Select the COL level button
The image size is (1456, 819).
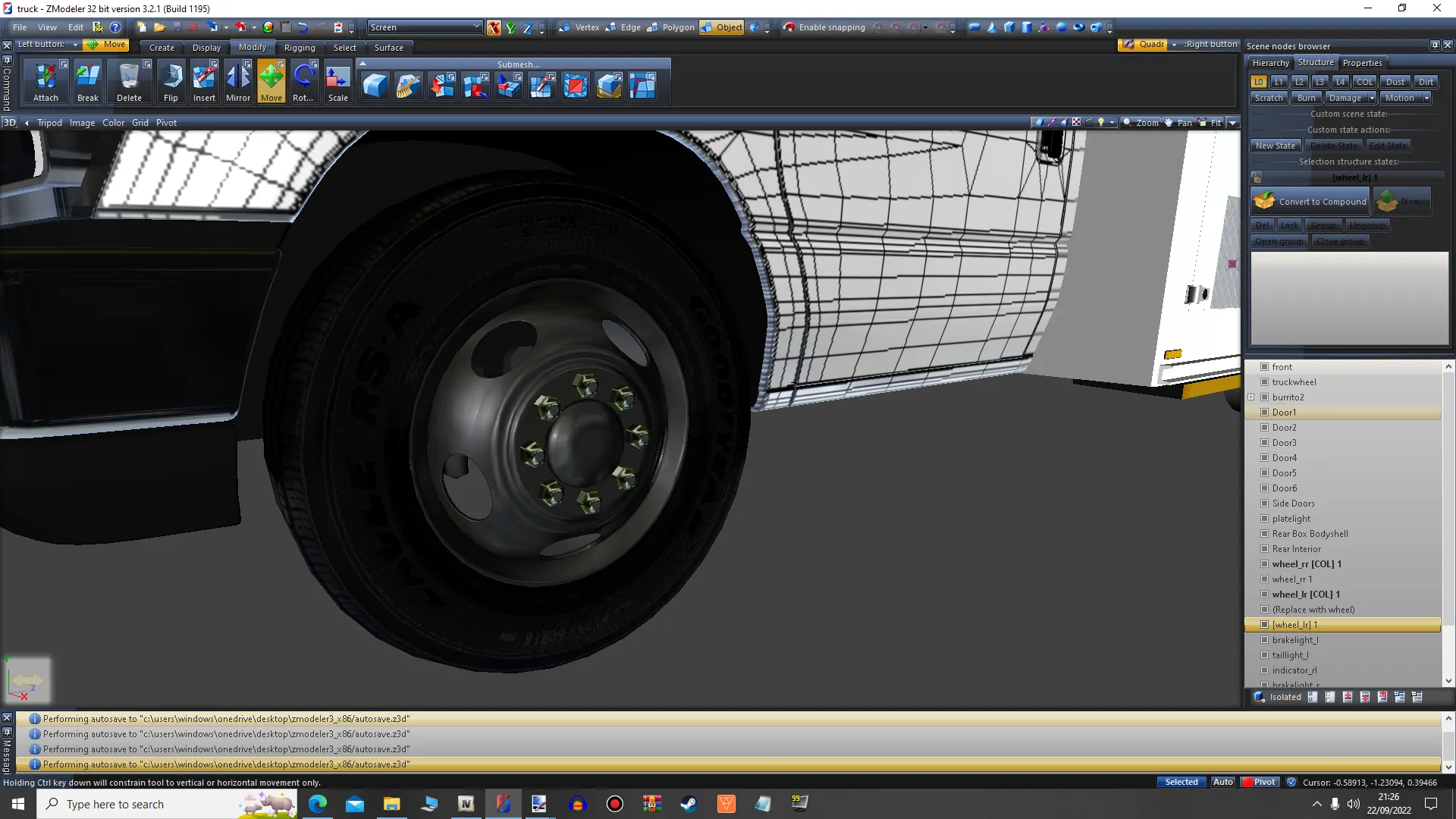pos(1365,82)
